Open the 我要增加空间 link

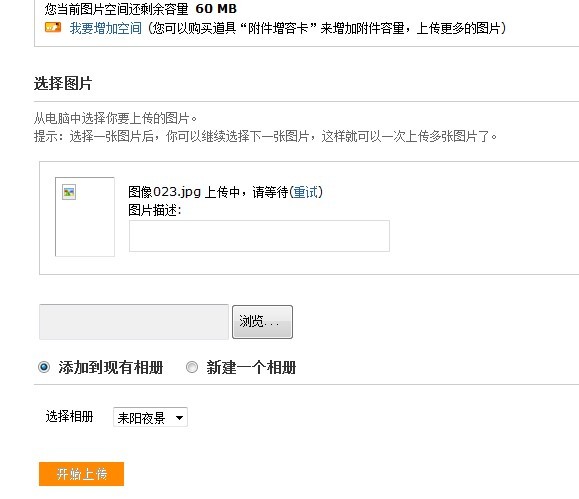point(106,28)
